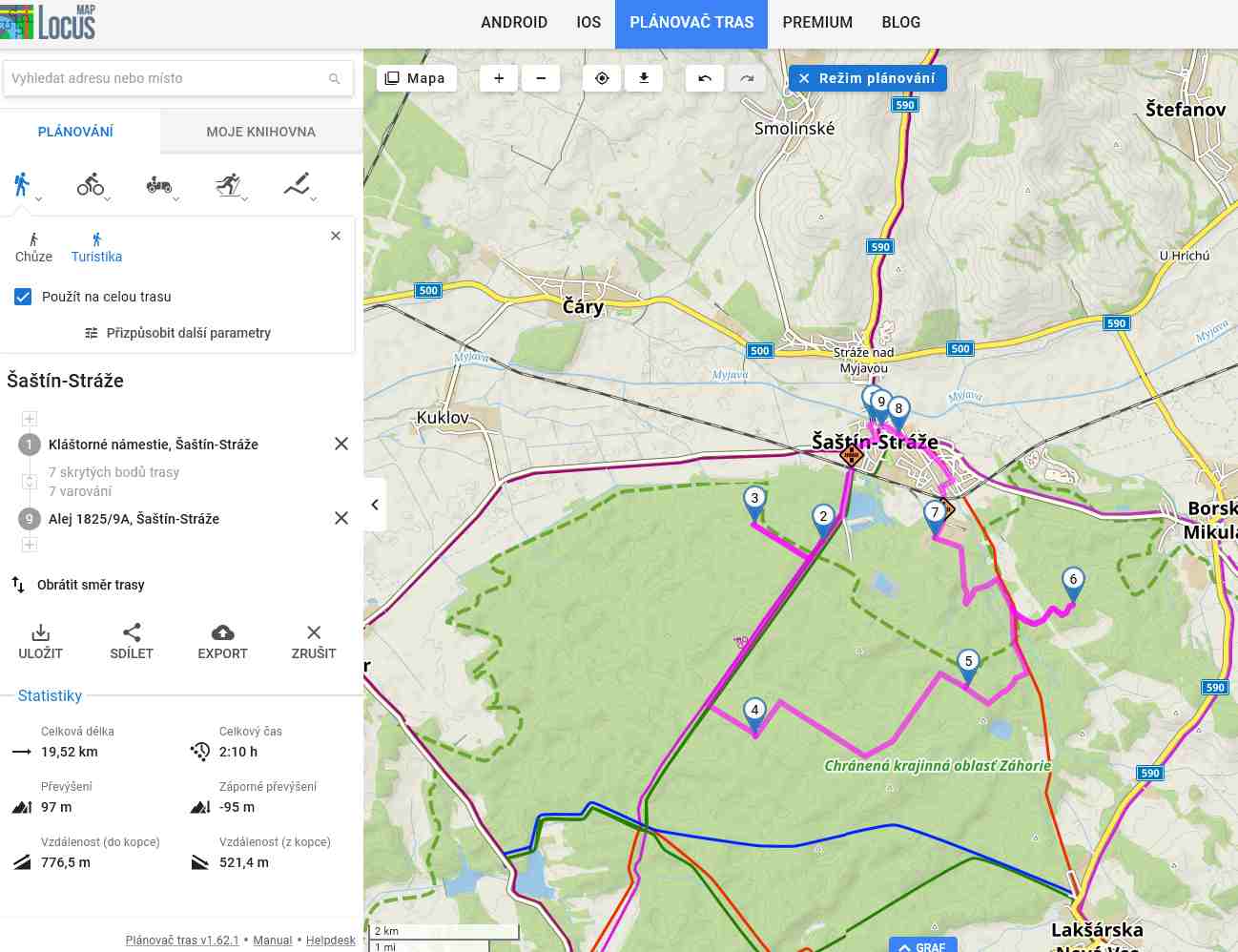Select the cycling activity icon
This screenshot has height=952, width=1238.
click(91, 184)
